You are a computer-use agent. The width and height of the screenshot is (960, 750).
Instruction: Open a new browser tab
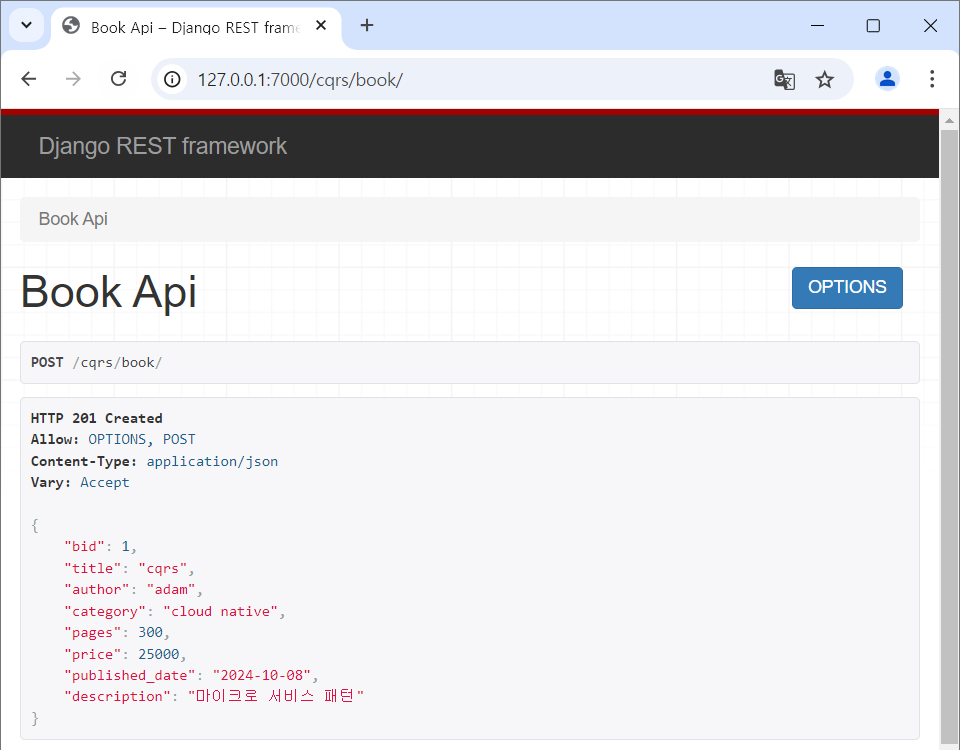[366, 25]
